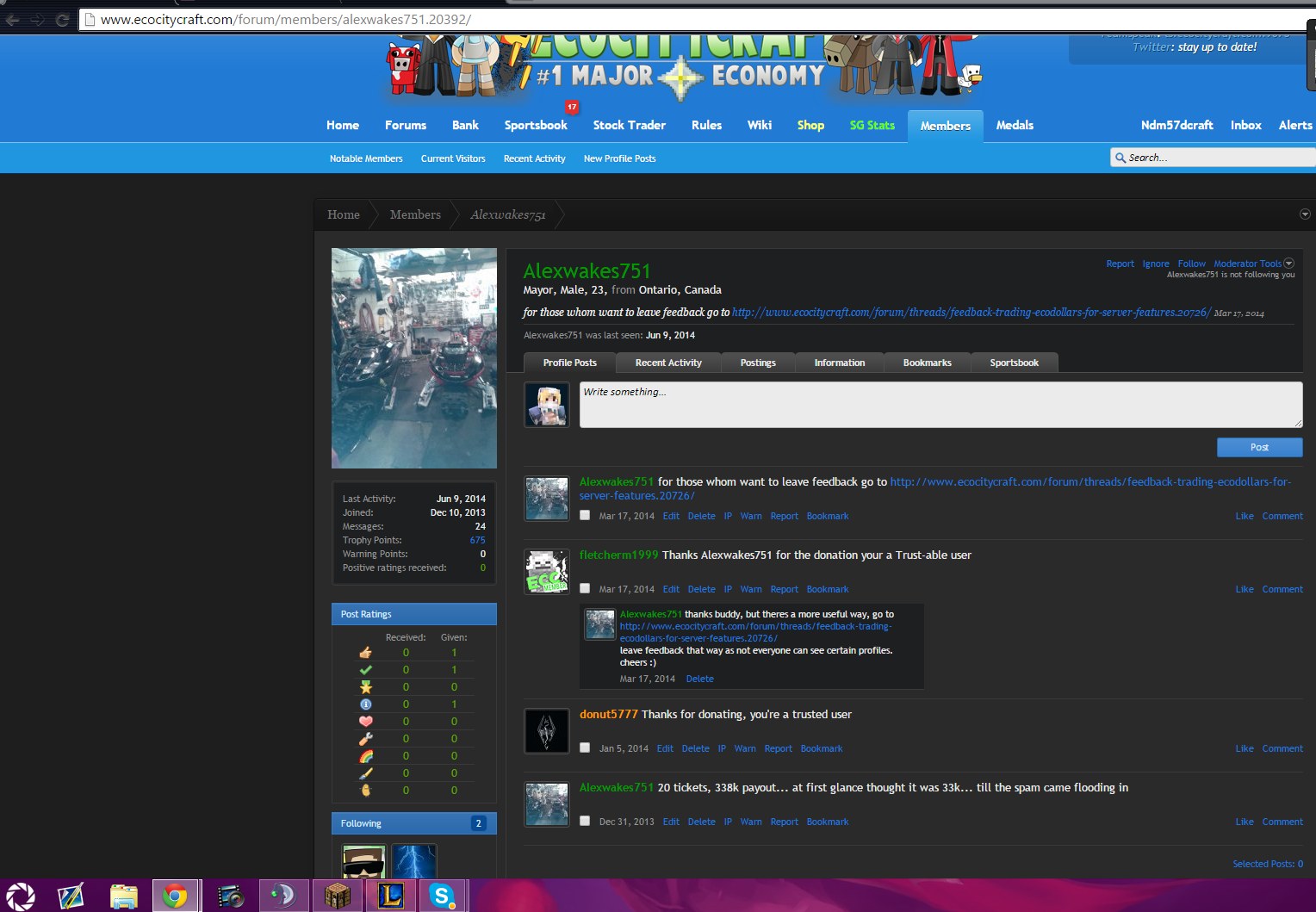
Task: Select checkbox on fletcherm1999's profile post
Action: point(585,588)
